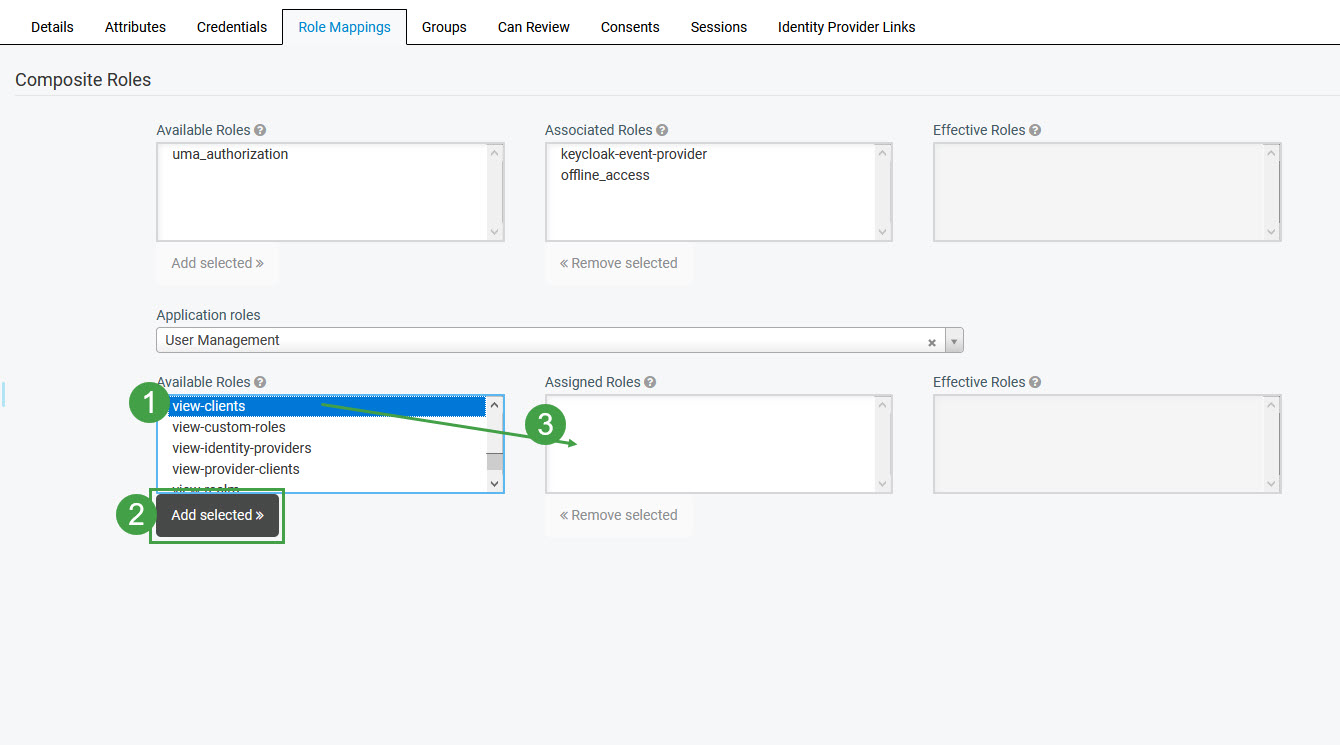Pick keycloak-event-provider in Associated Roles

click(633, 154)
